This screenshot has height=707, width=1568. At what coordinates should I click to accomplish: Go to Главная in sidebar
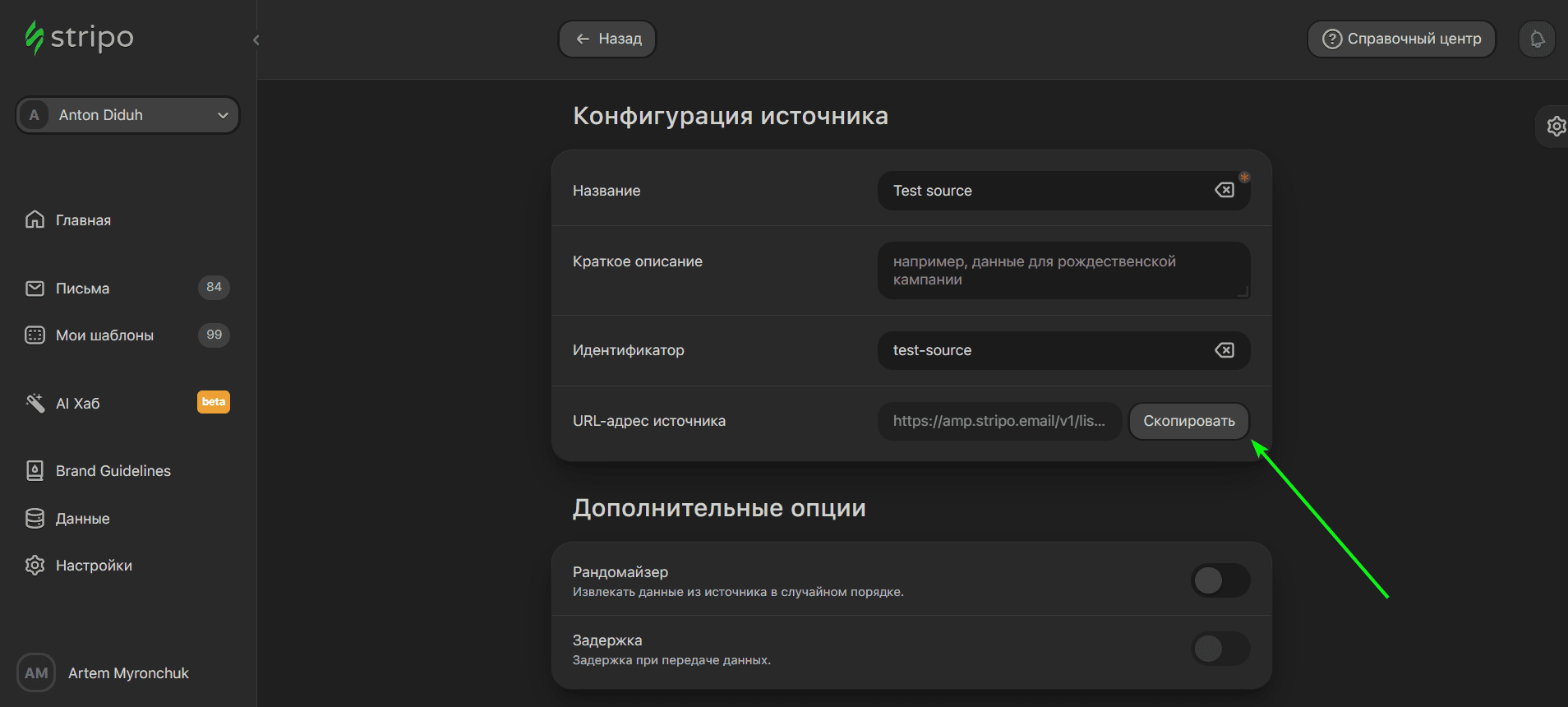tap(82, 219)
